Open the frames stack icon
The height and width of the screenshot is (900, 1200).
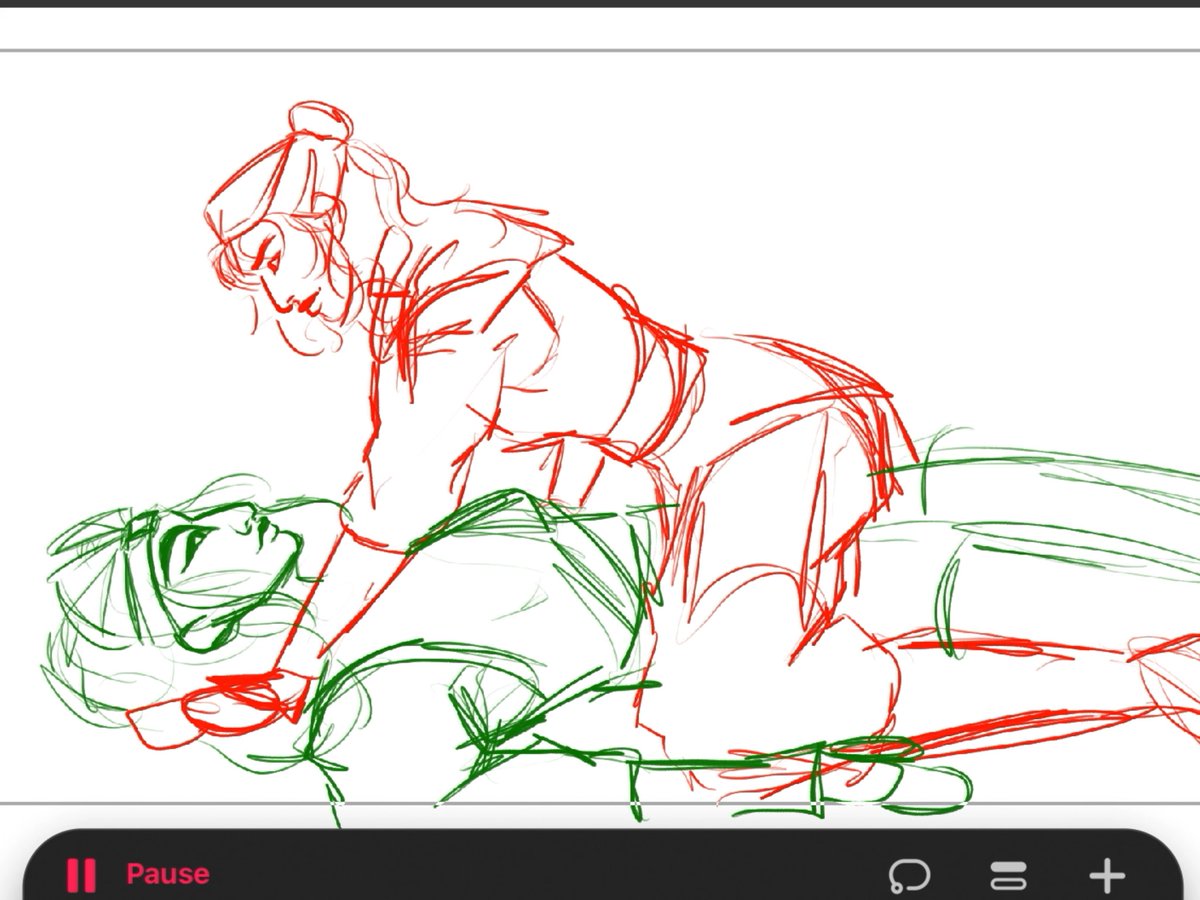pyautogui.click(x=1008, y=876)
